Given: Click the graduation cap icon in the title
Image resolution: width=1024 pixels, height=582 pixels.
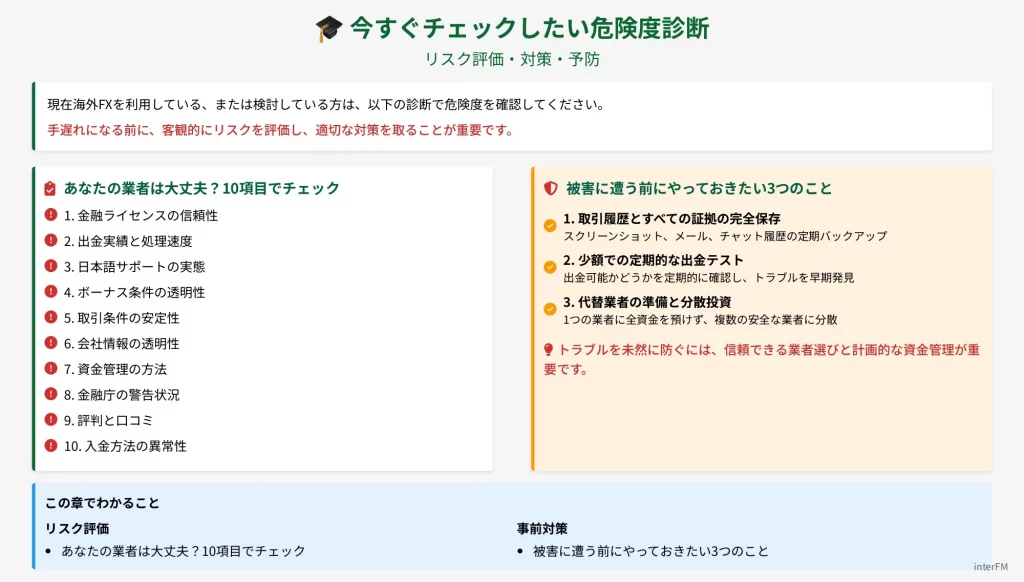Looking at the screenshot, I should (329, 28).
